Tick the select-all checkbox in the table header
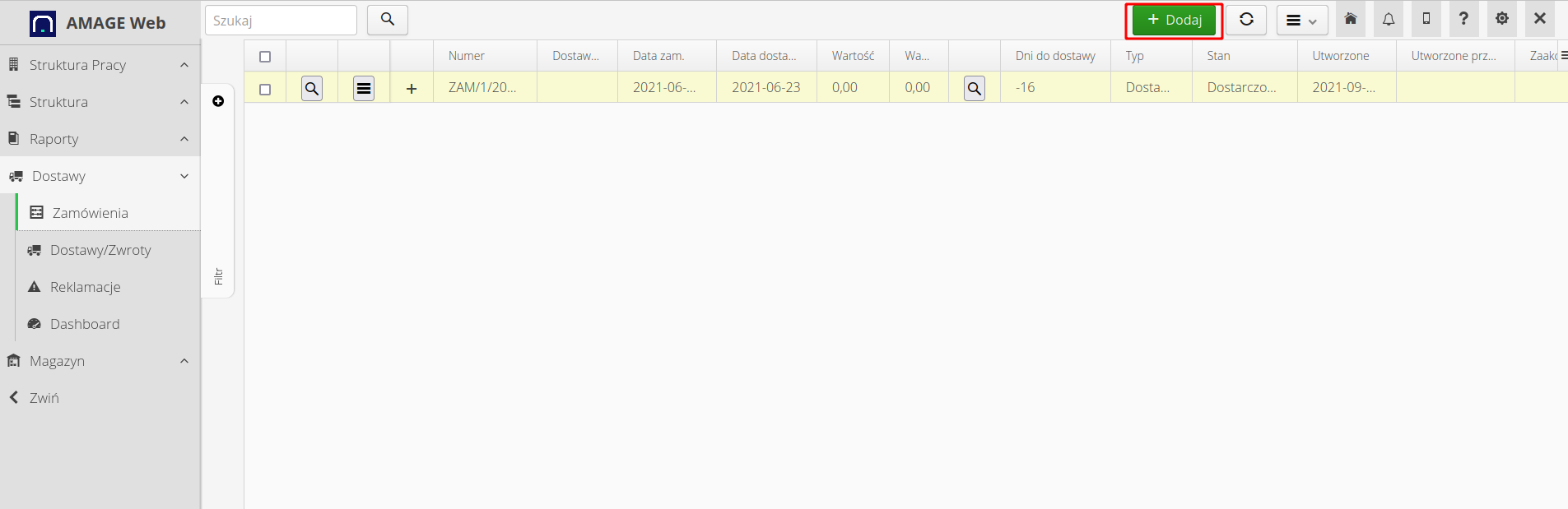The image size is (1568, 509). [265, 57]
